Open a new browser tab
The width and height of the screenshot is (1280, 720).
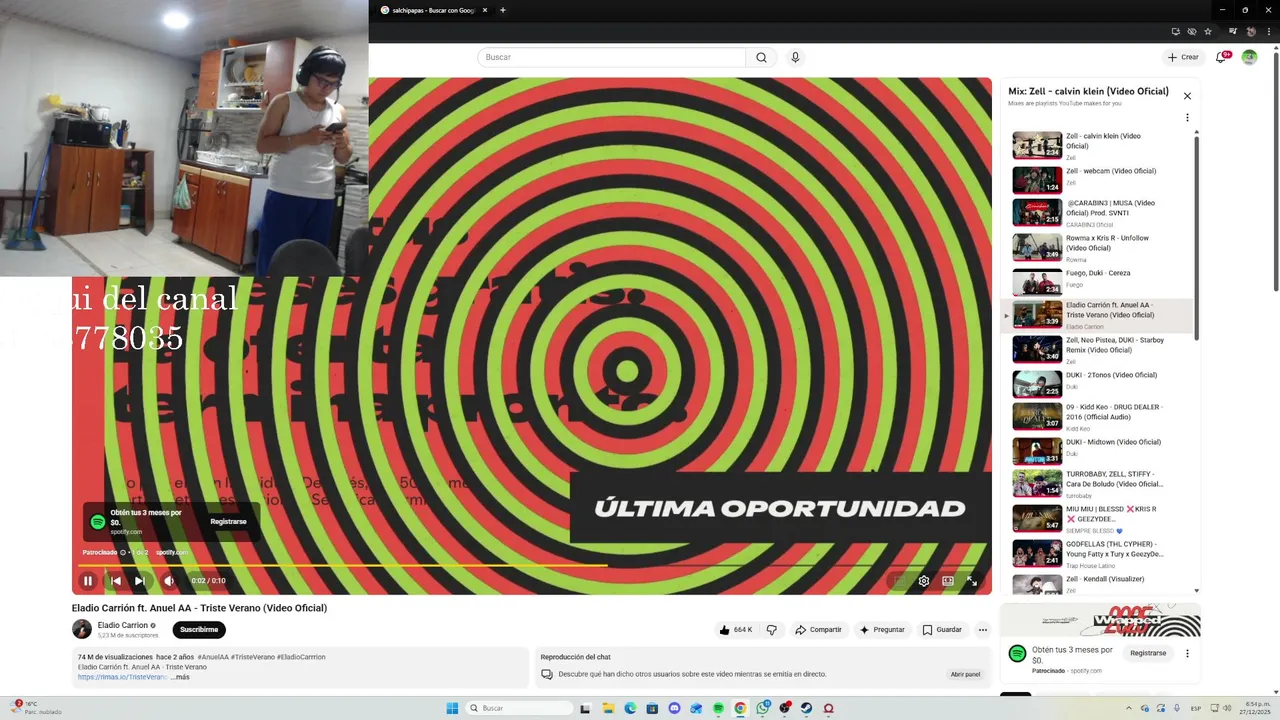pyautogui.click(x=502, y=10)
